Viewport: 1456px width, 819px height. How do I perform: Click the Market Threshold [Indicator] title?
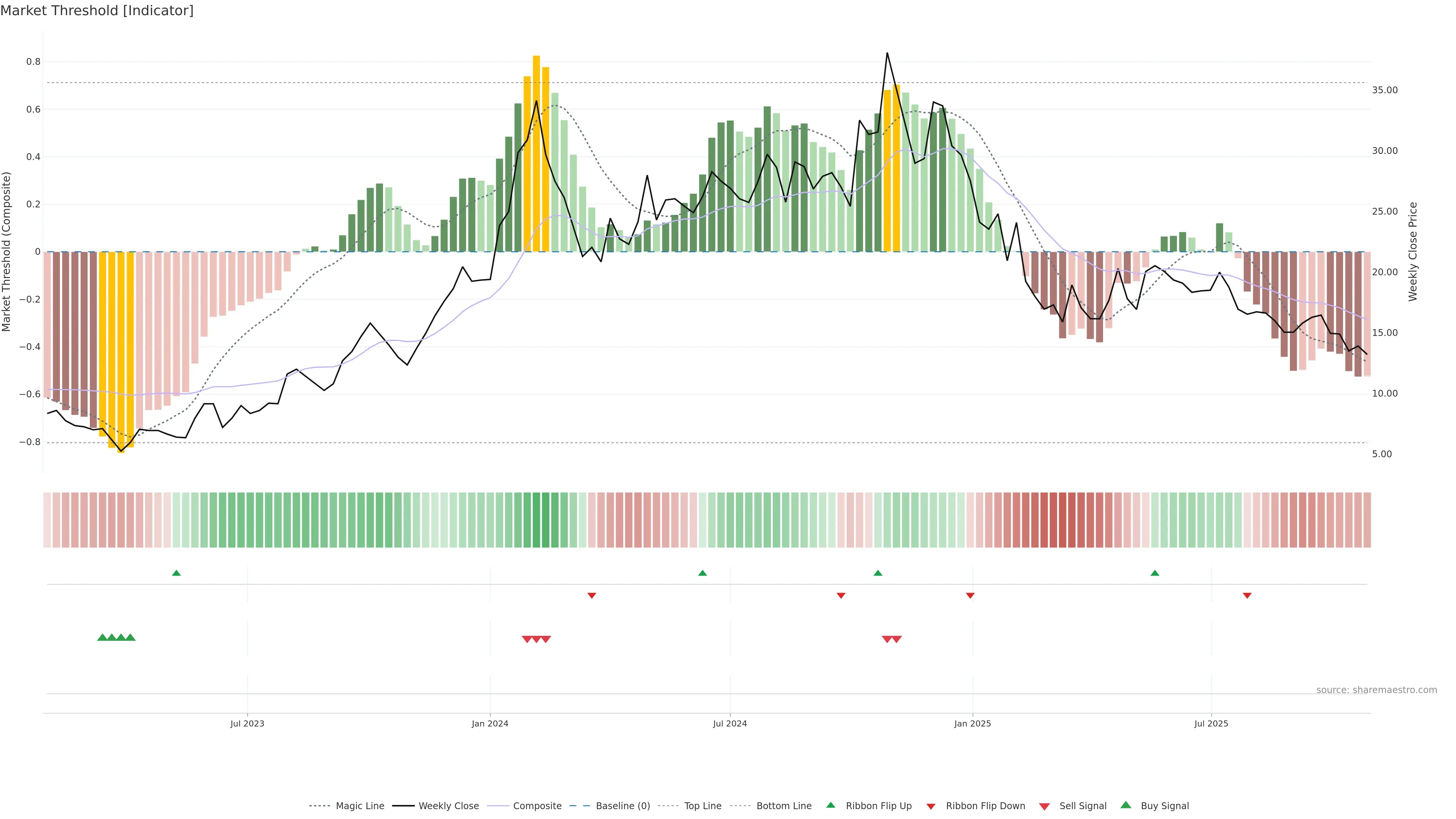pyautogui.click(x=97, y=11)
